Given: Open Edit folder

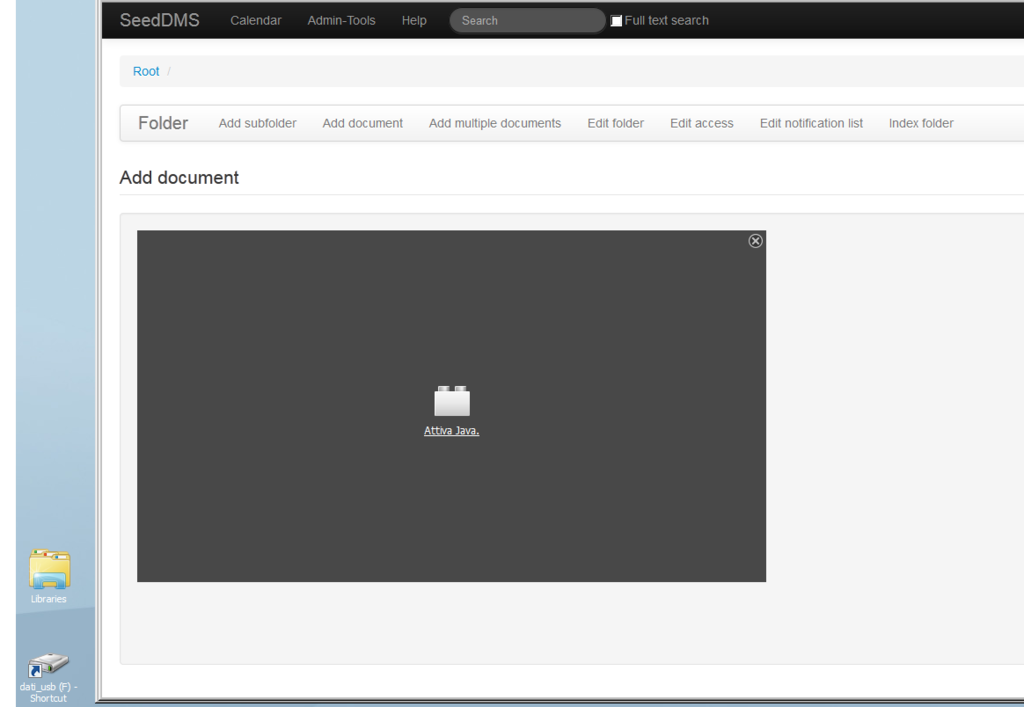Looking at the screenshot, I should click(x=616, y=124).
